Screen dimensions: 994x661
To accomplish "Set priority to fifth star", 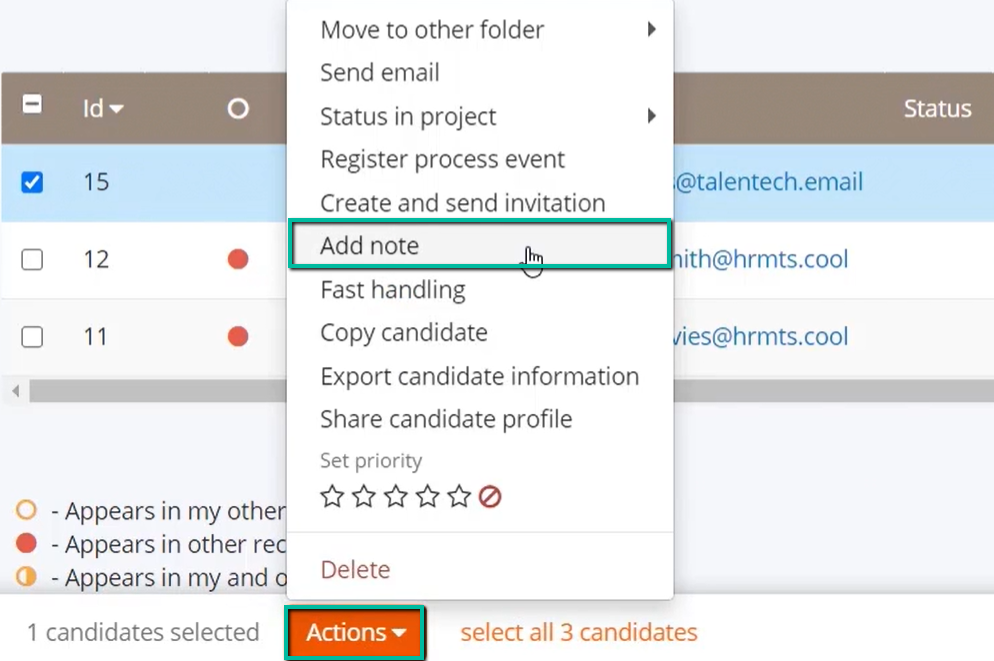I will [459, 496].
